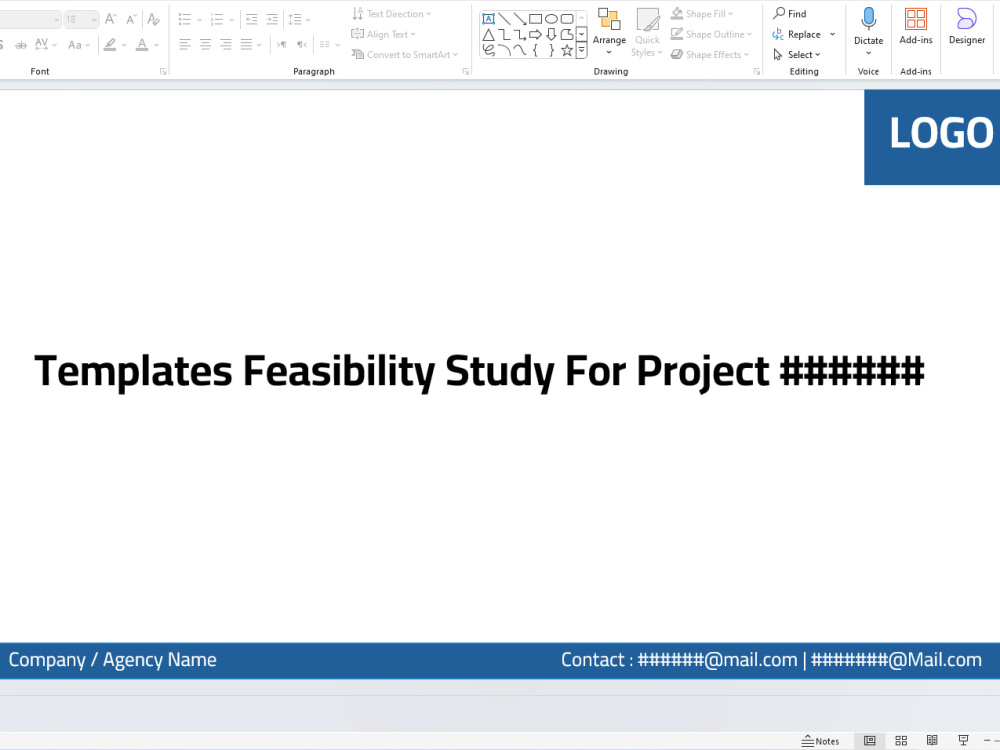Apply the text highlight color

click(110, 45)
